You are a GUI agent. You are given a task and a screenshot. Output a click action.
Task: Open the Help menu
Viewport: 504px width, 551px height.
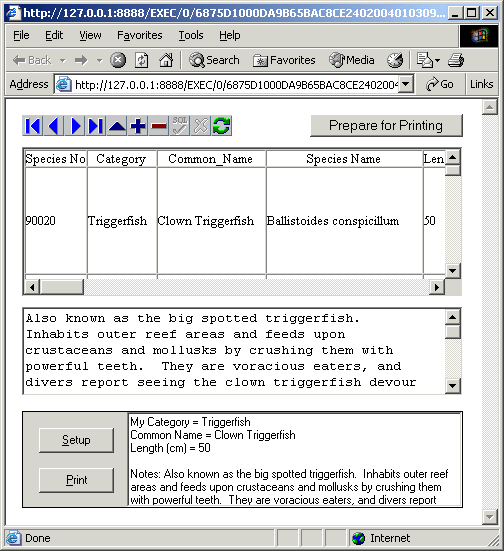coord(230,35)
